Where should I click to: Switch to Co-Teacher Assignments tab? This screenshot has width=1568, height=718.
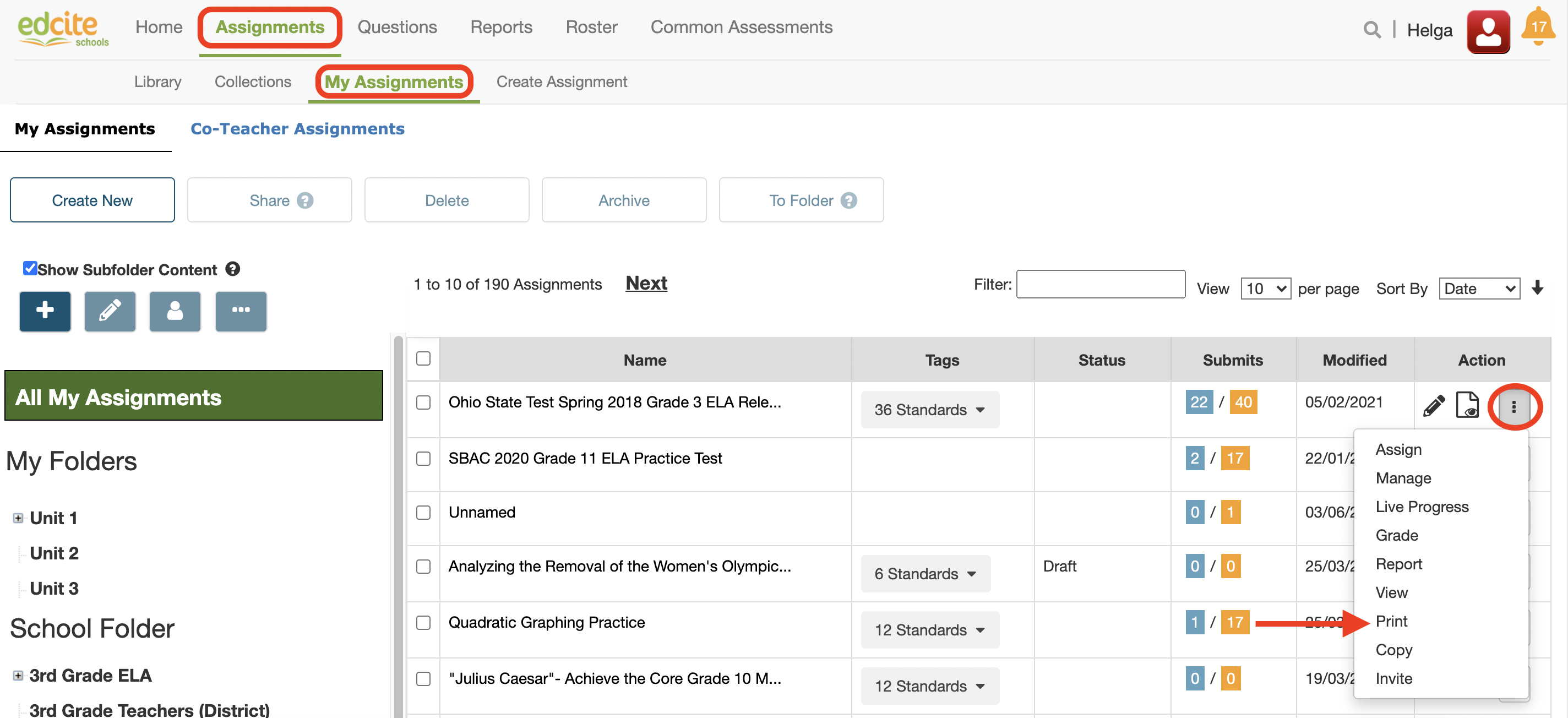coord(297,129)
